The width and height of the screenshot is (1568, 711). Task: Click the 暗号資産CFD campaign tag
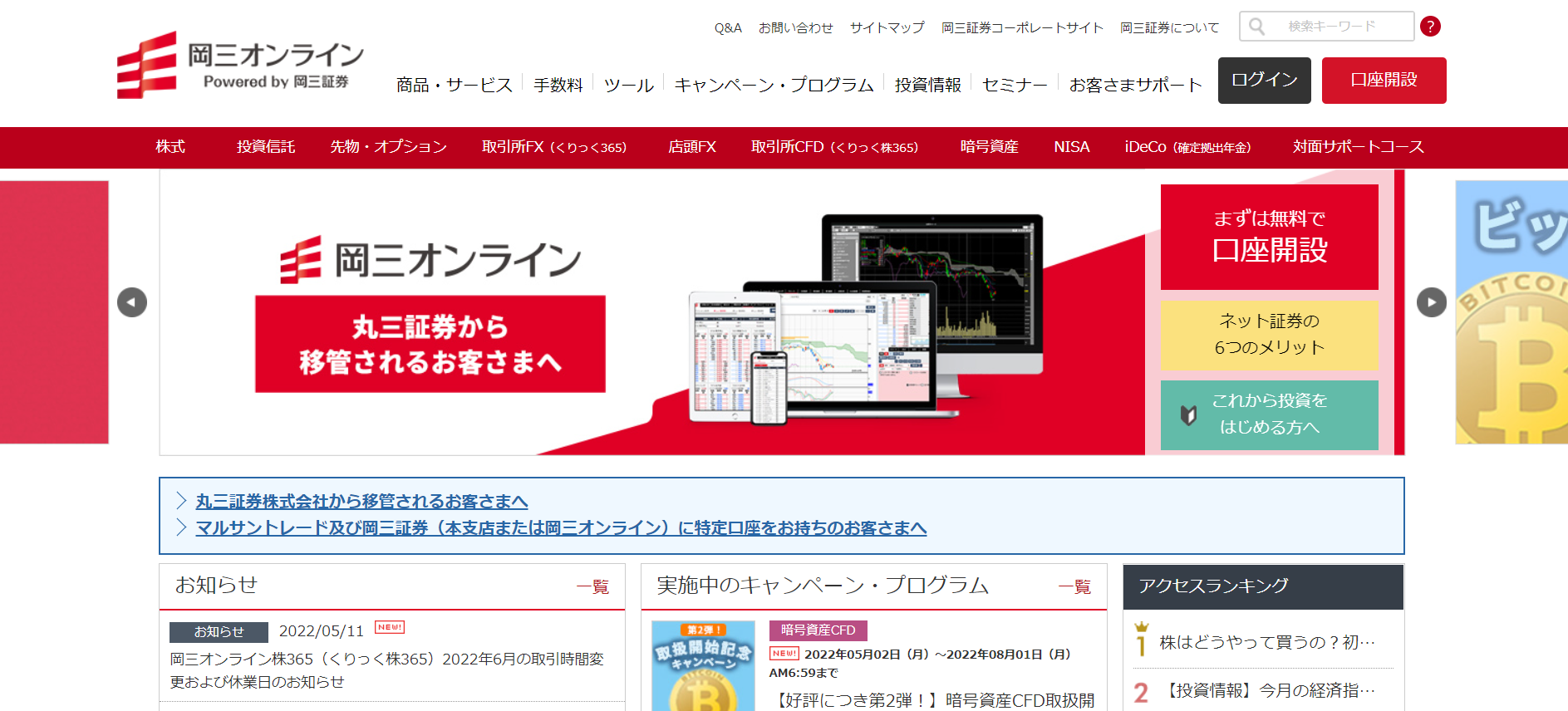click(818, 630)
